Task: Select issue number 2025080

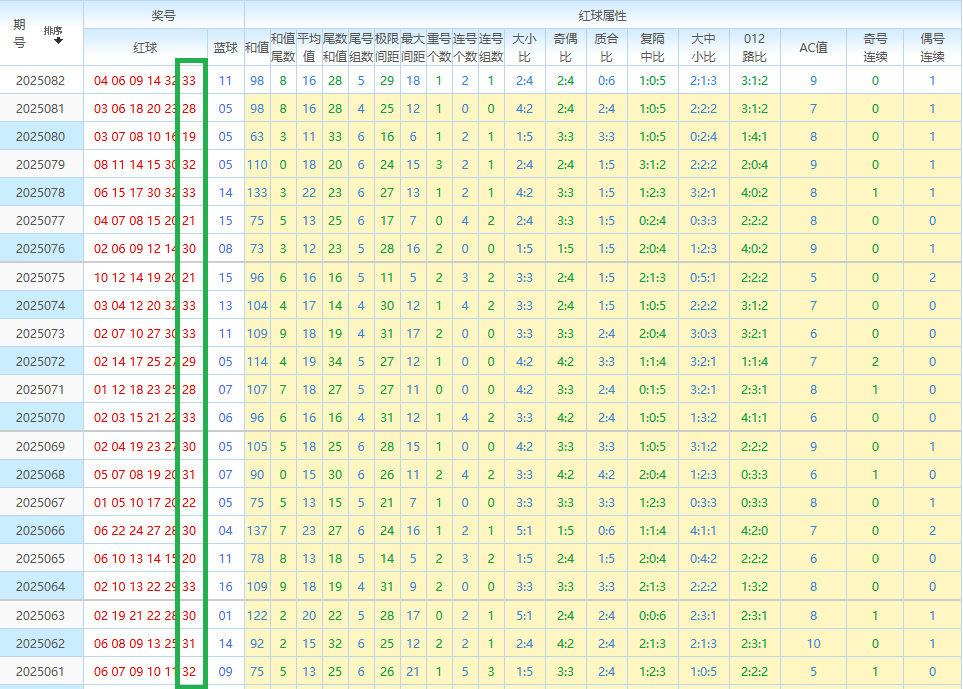Action: point(41,136)
